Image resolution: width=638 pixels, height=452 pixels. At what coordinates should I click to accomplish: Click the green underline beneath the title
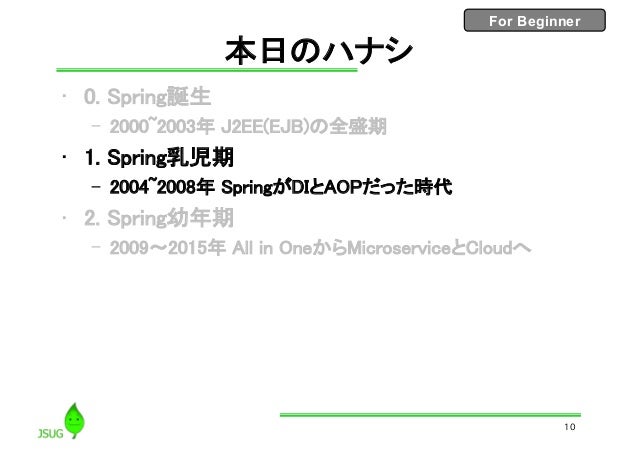click(x=207, y=70)
